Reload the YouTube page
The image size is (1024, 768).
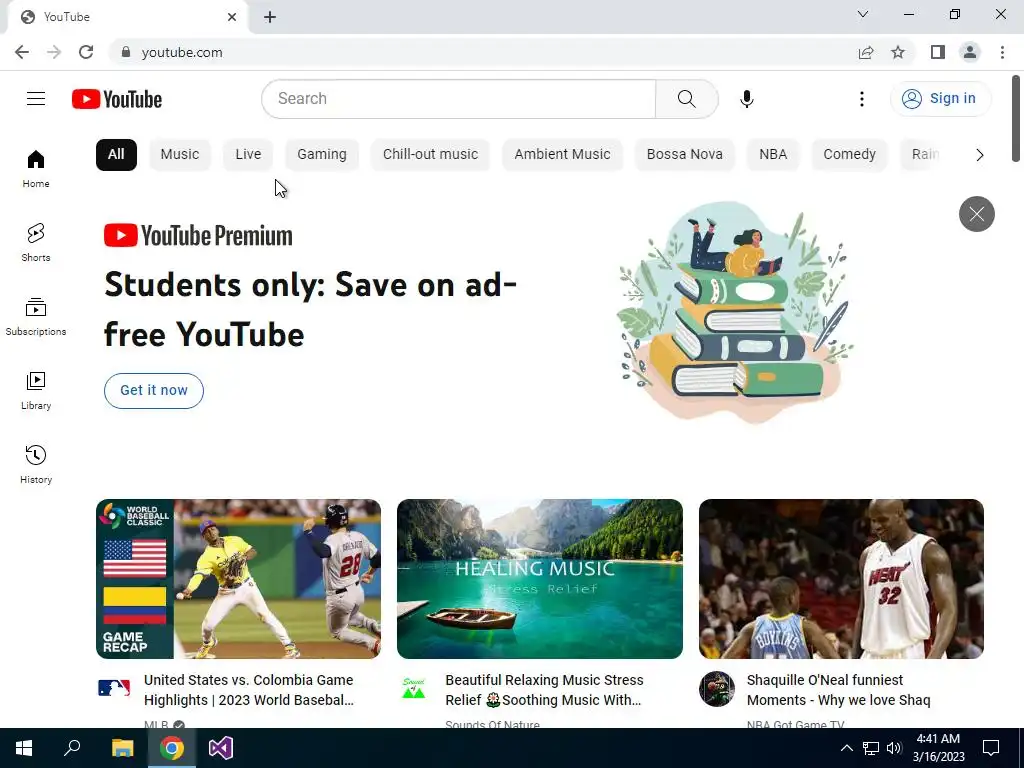pyautogui.click(x=86, y=52)
